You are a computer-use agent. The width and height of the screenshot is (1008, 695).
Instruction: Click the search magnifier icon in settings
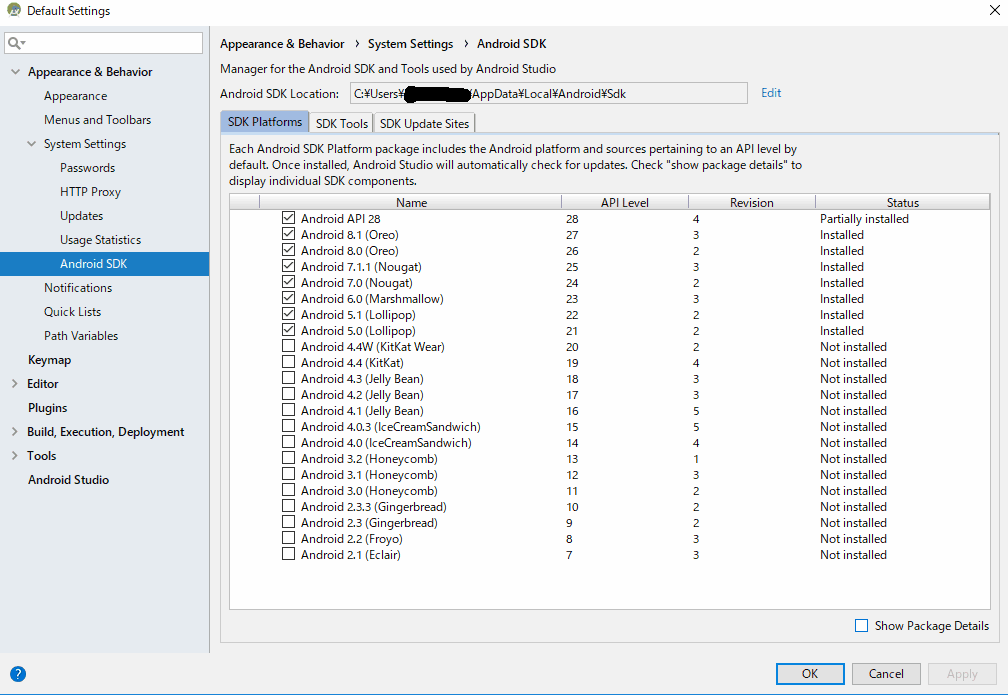15,43
